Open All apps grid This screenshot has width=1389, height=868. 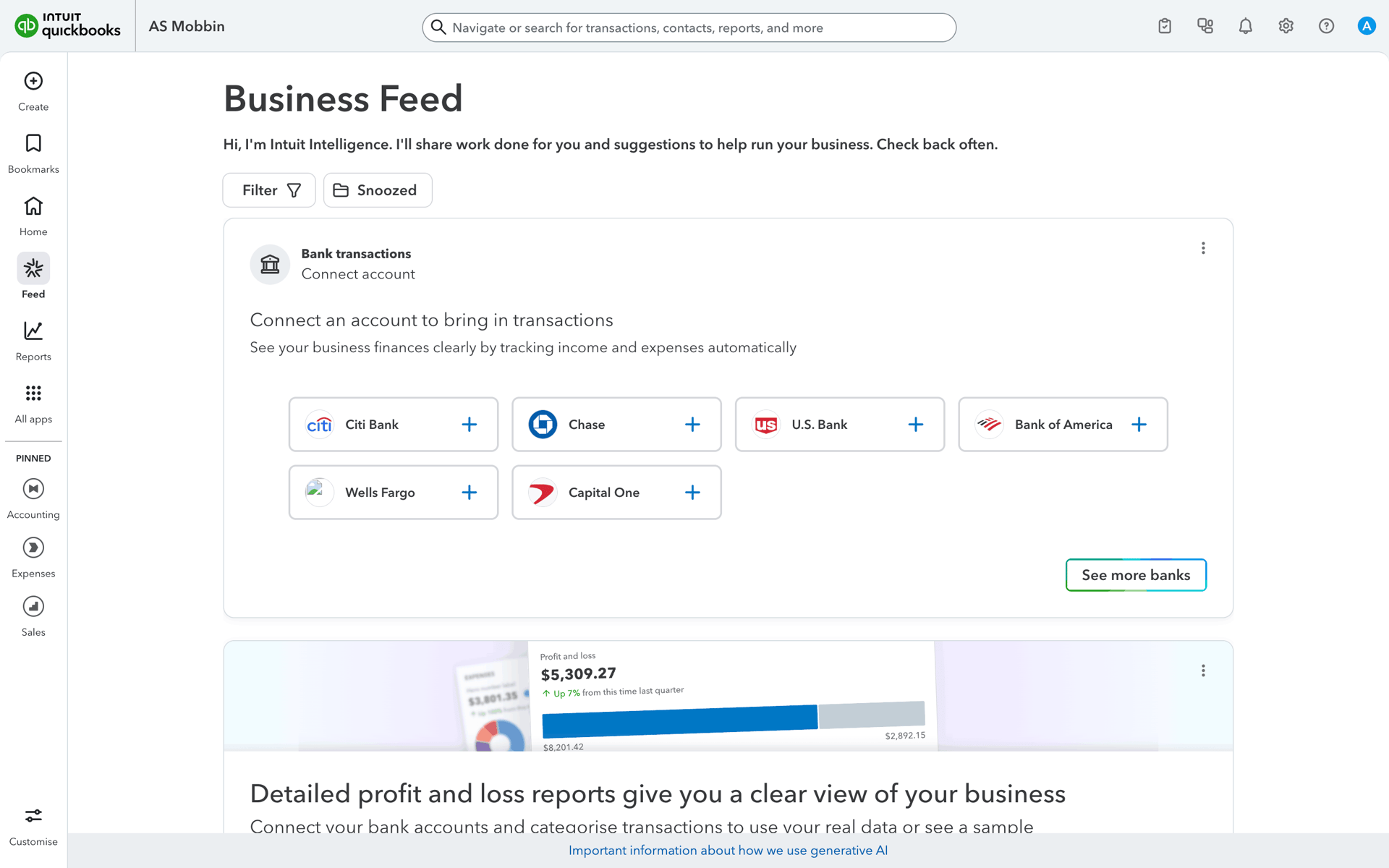click(33, 404)
